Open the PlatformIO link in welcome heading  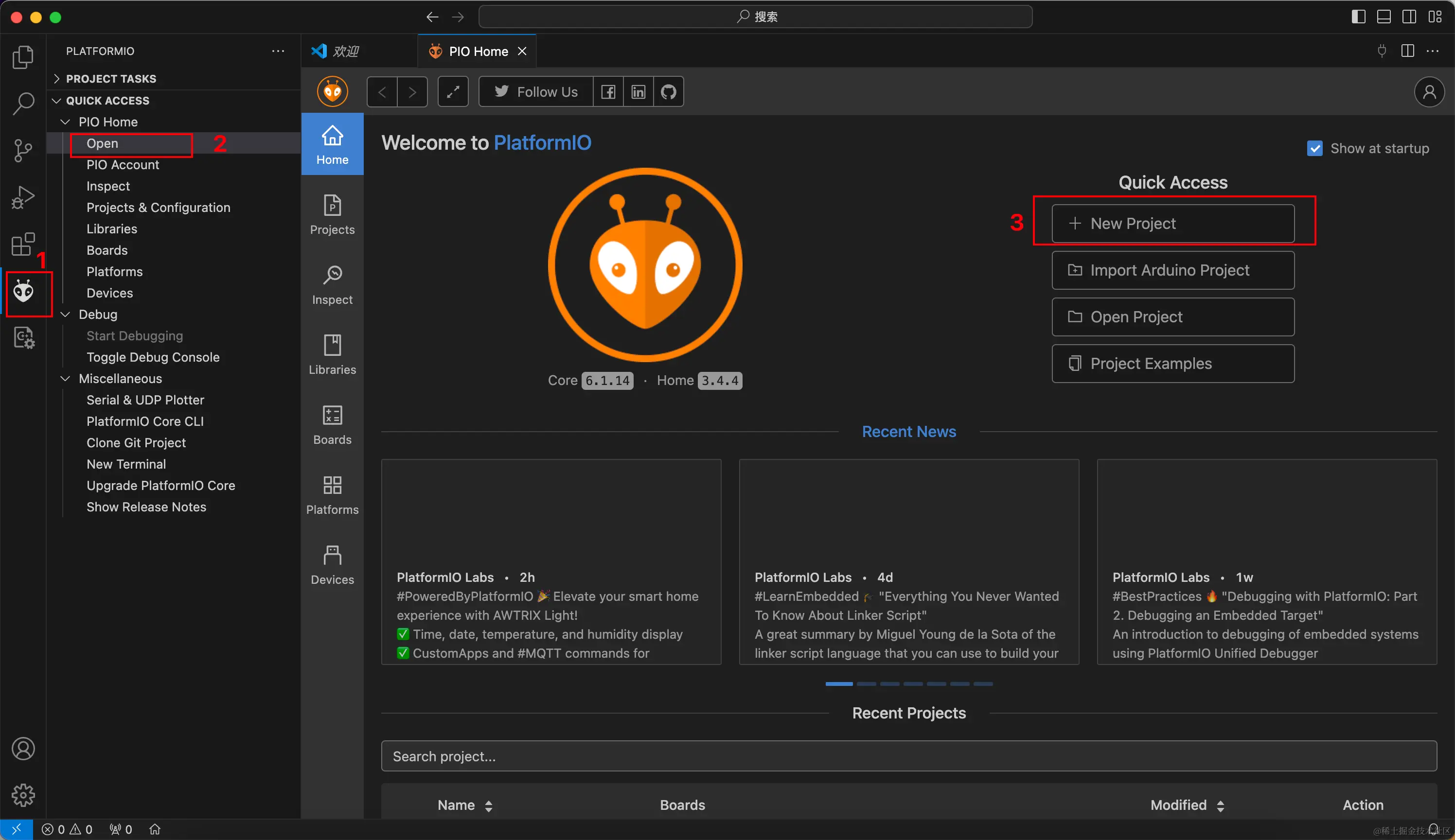[x=543, y=142]
